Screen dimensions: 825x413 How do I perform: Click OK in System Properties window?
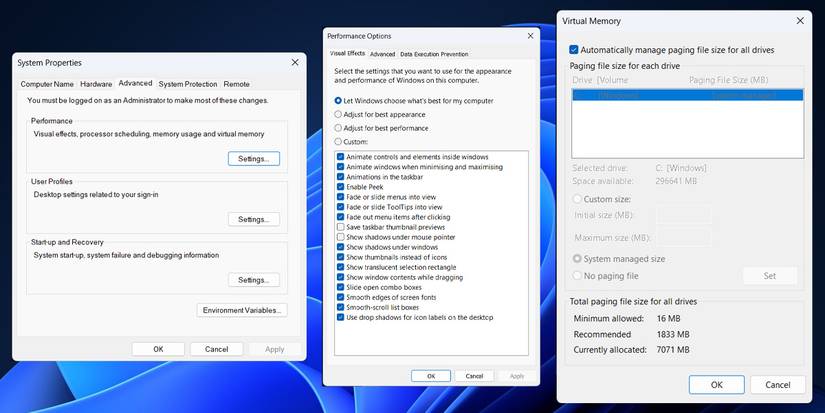click(x=158, y=349)
